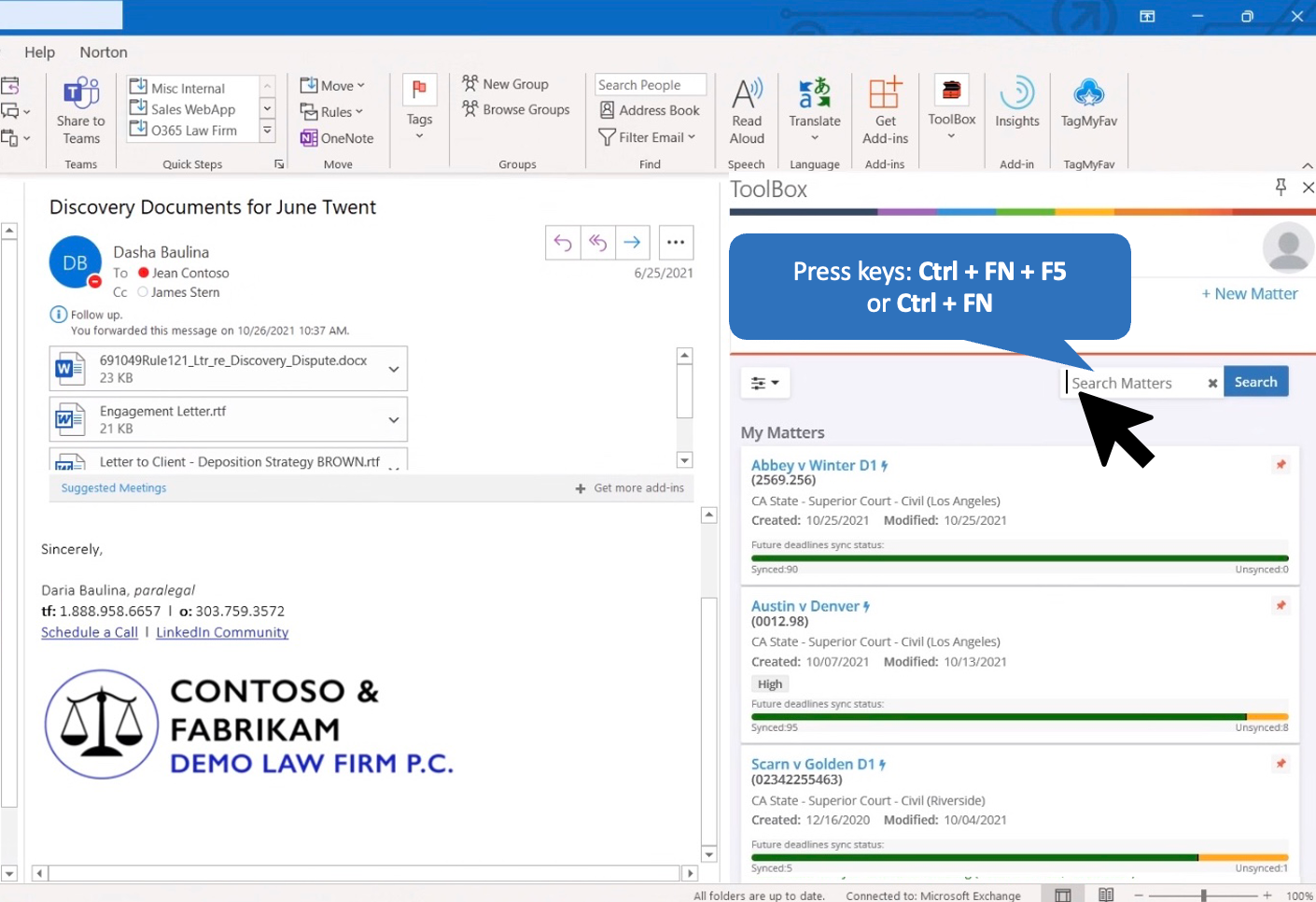Forward the message
The height and width of the screenshot is (902, 1316).
[x=633, y=243]
